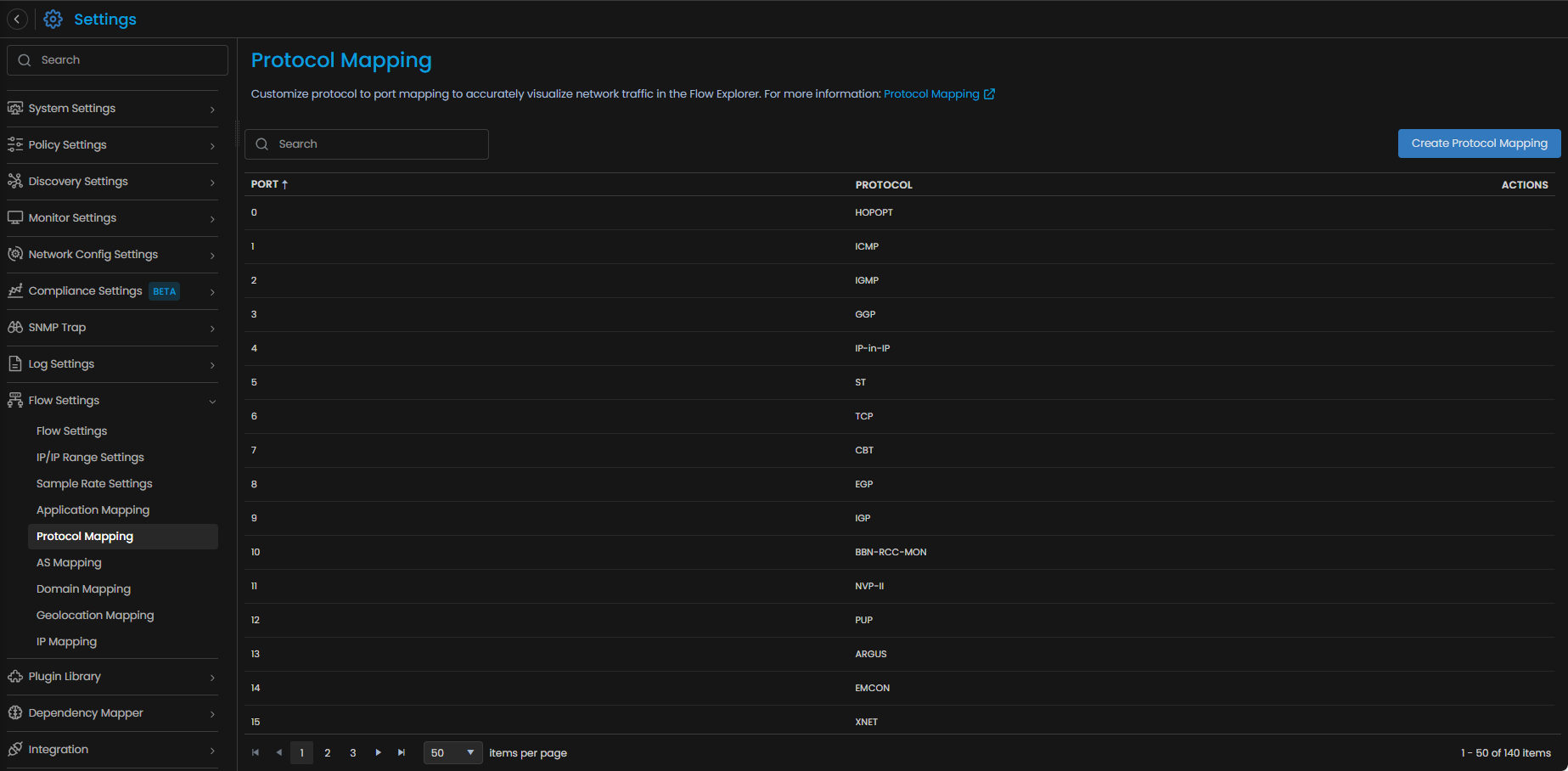Click the ICMP protocol cell
1568x771 pixels.
[x=867, y=246]
